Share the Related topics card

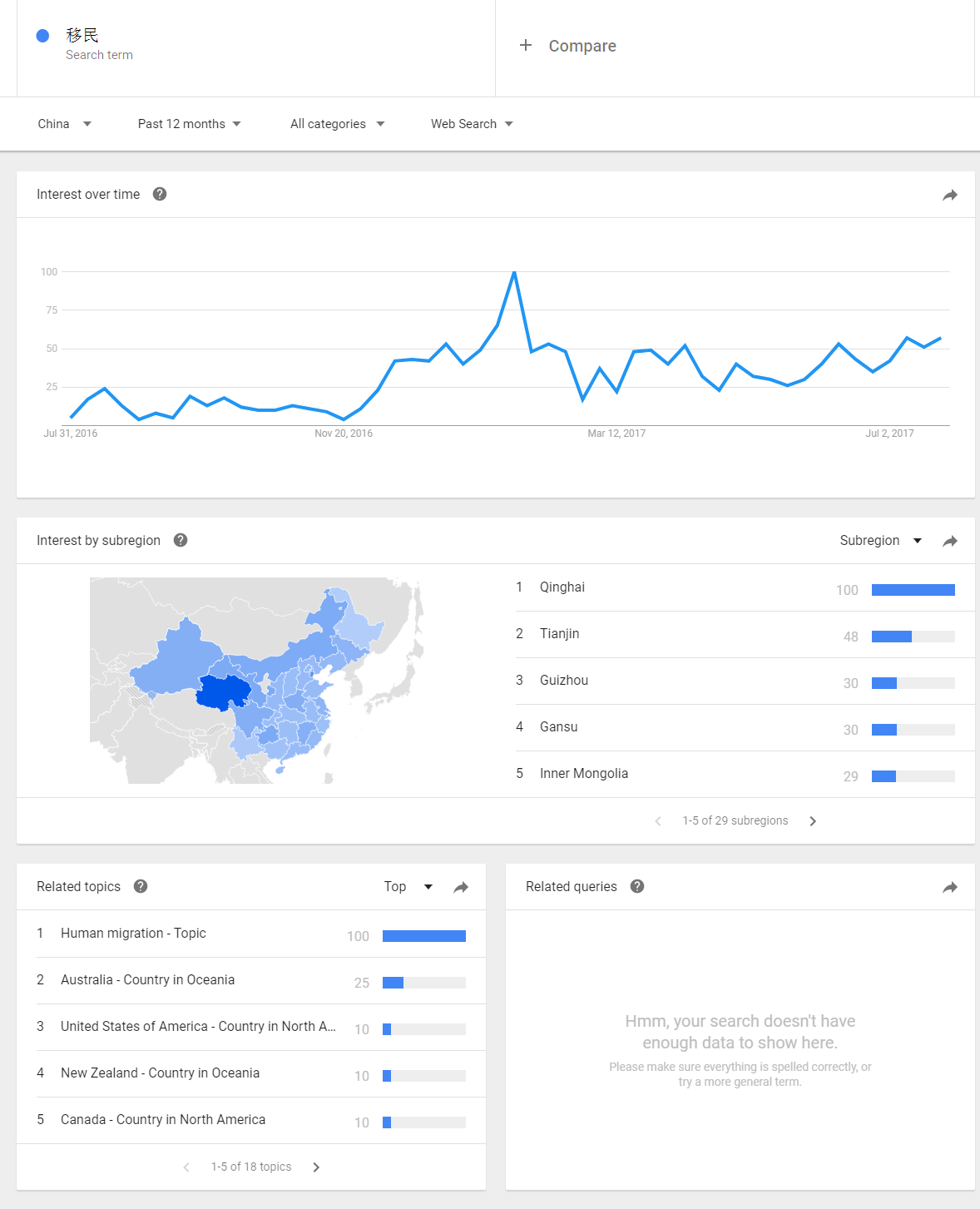pyautogui.click(x=461, y=887)
